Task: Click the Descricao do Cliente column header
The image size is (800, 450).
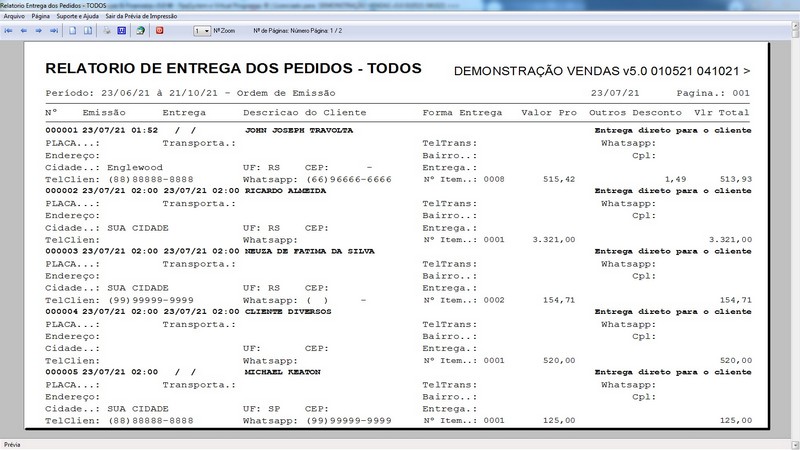Action: [x=305, y=113]
